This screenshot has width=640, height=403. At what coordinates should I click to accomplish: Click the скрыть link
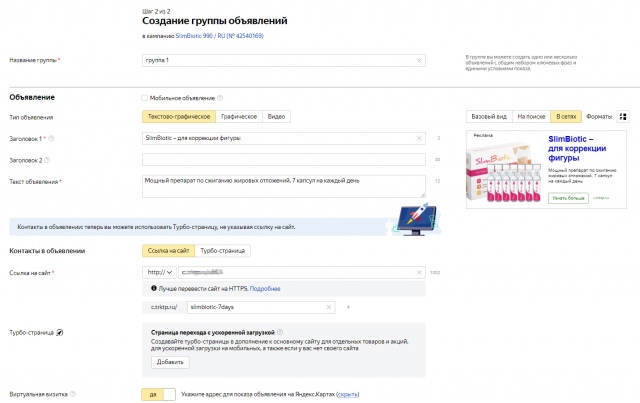pos(348,394)
